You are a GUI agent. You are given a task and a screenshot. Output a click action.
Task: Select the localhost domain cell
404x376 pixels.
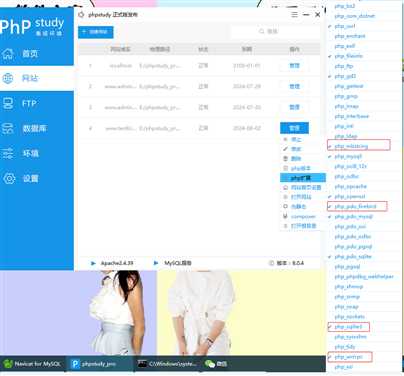[121, 66]
